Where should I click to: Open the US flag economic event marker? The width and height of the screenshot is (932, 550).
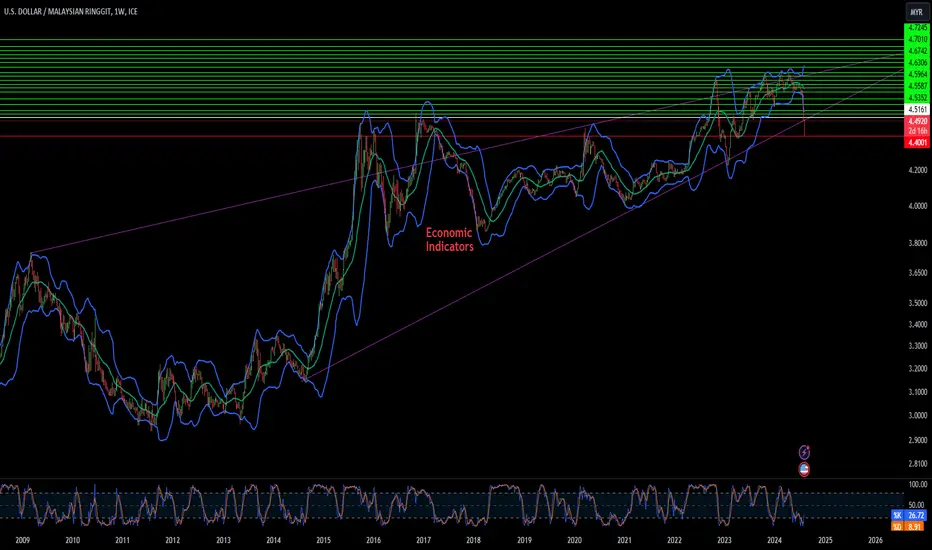[804, 469]
